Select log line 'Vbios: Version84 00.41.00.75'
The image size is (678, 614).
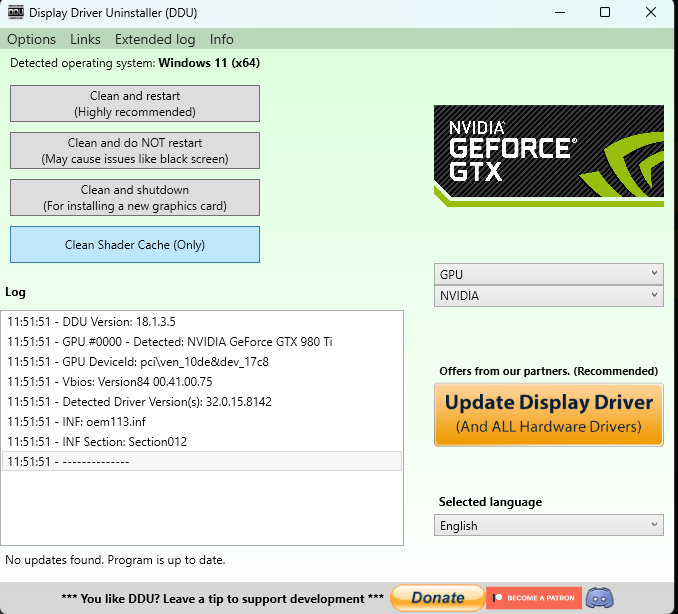coord(202,382)
